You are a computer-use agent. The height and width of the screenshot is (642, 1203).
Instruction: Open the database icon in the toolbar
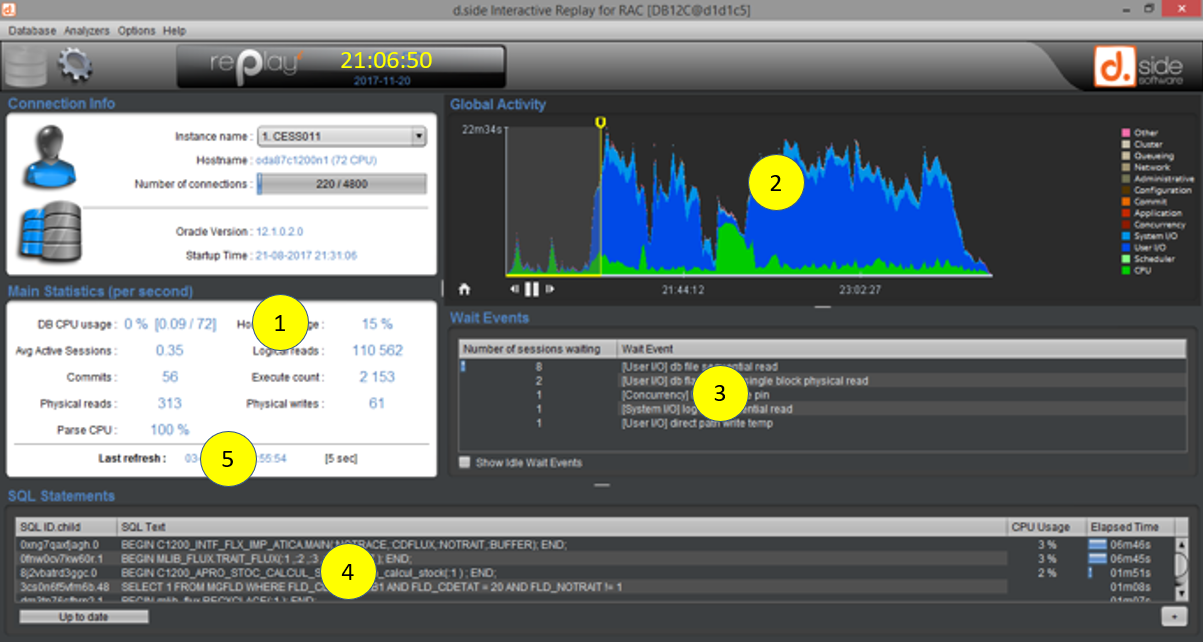tap(26, 67)
